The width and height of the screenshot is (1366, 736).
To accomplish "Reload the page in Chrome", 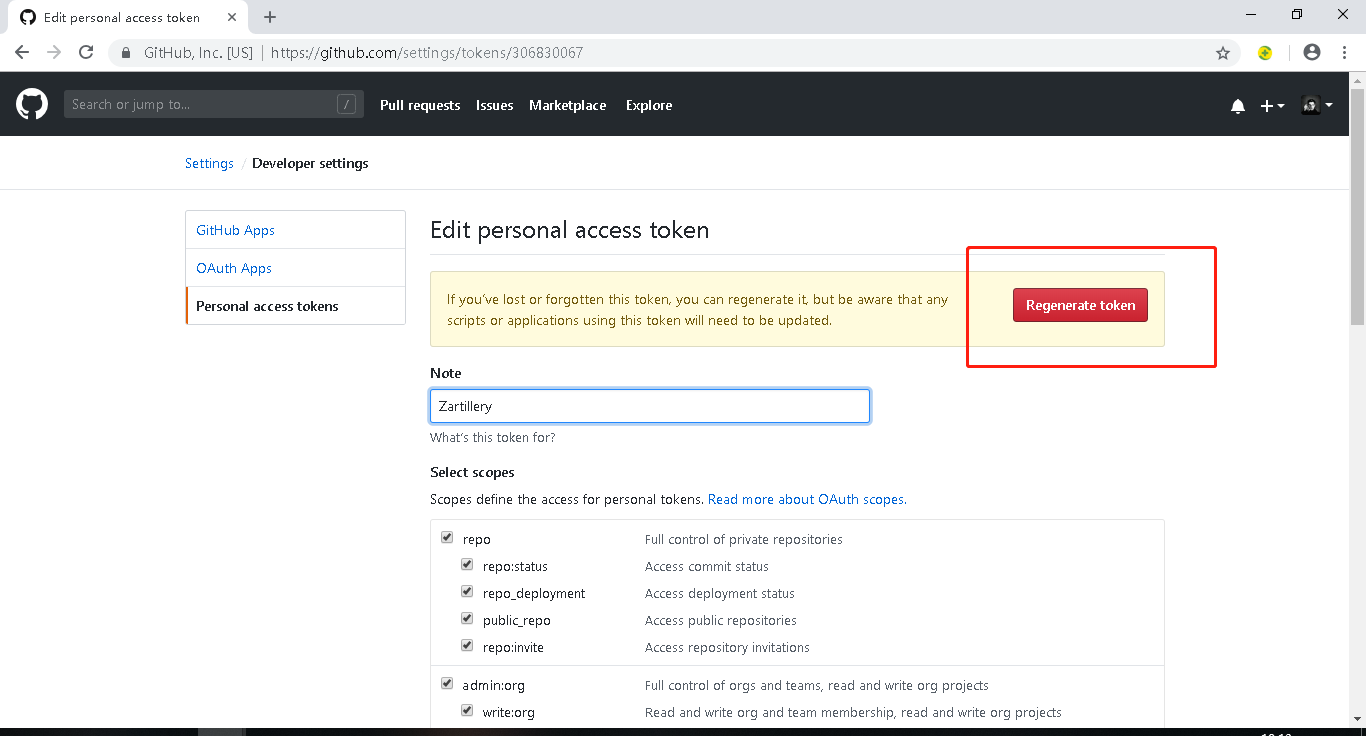I will pyautogui.click(x=86, y=53).
